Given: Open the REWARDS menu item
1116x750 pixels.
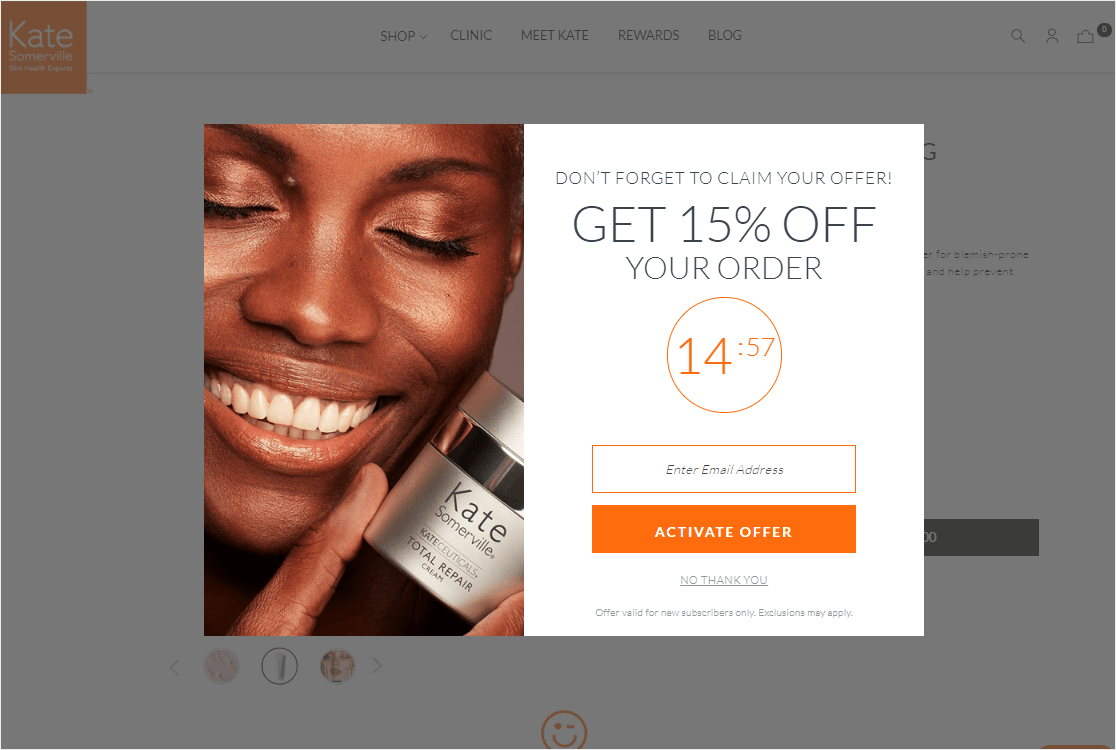Looking at the screenshot, I should click(x=648, y=35).
